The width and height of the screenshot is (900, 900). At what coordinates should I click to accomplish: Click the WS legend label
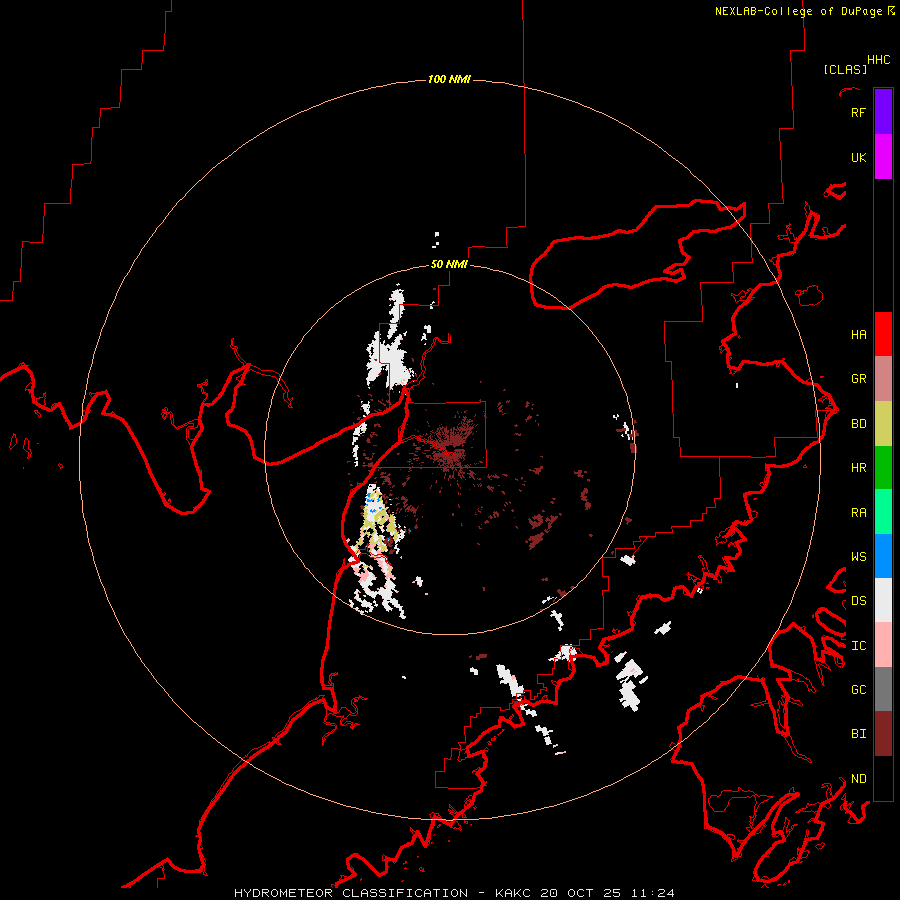[x=858, y=556]
